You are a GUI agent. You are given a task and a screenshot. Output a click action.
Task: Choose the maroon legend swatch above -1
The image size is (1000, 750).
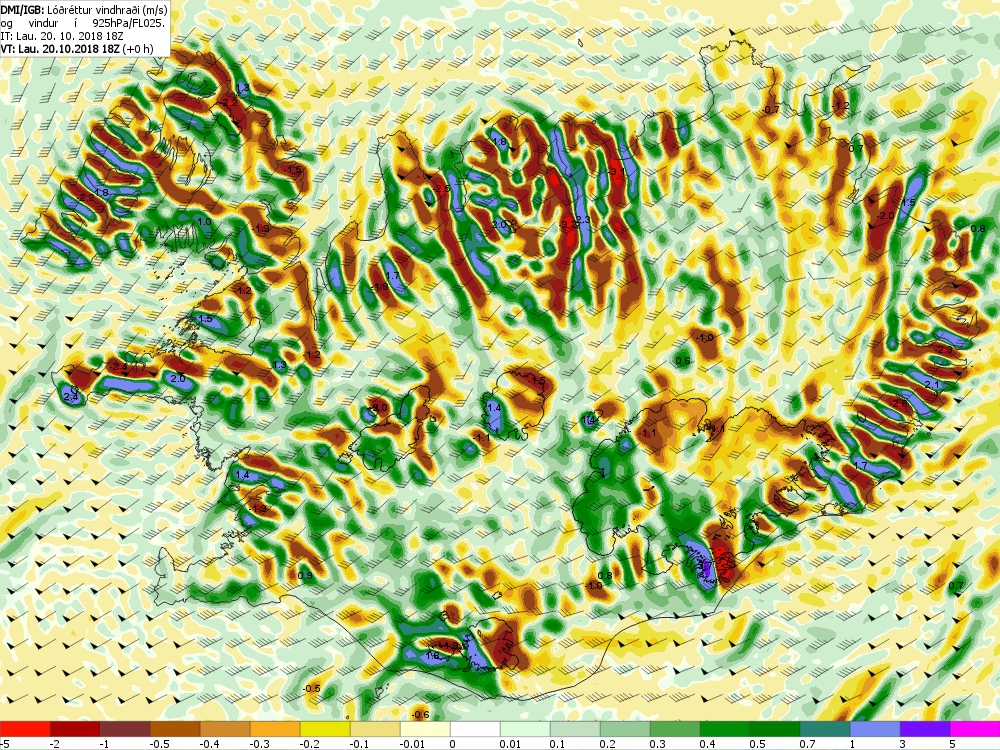click(x=125, y=729)
